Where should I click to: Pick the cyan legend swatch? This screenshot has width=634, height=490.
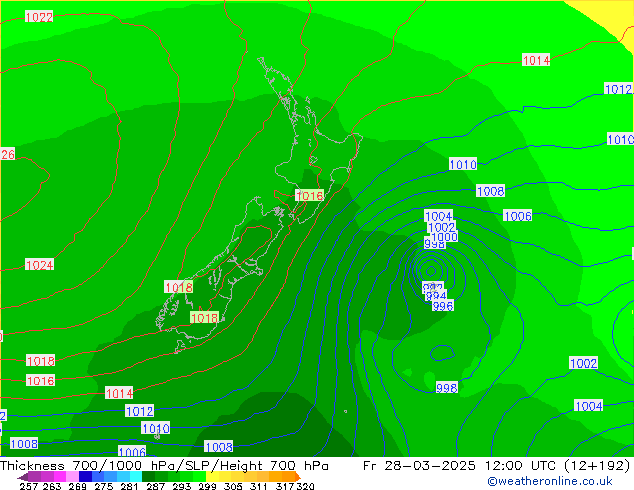pyautogui.click(x=136, y=476)
